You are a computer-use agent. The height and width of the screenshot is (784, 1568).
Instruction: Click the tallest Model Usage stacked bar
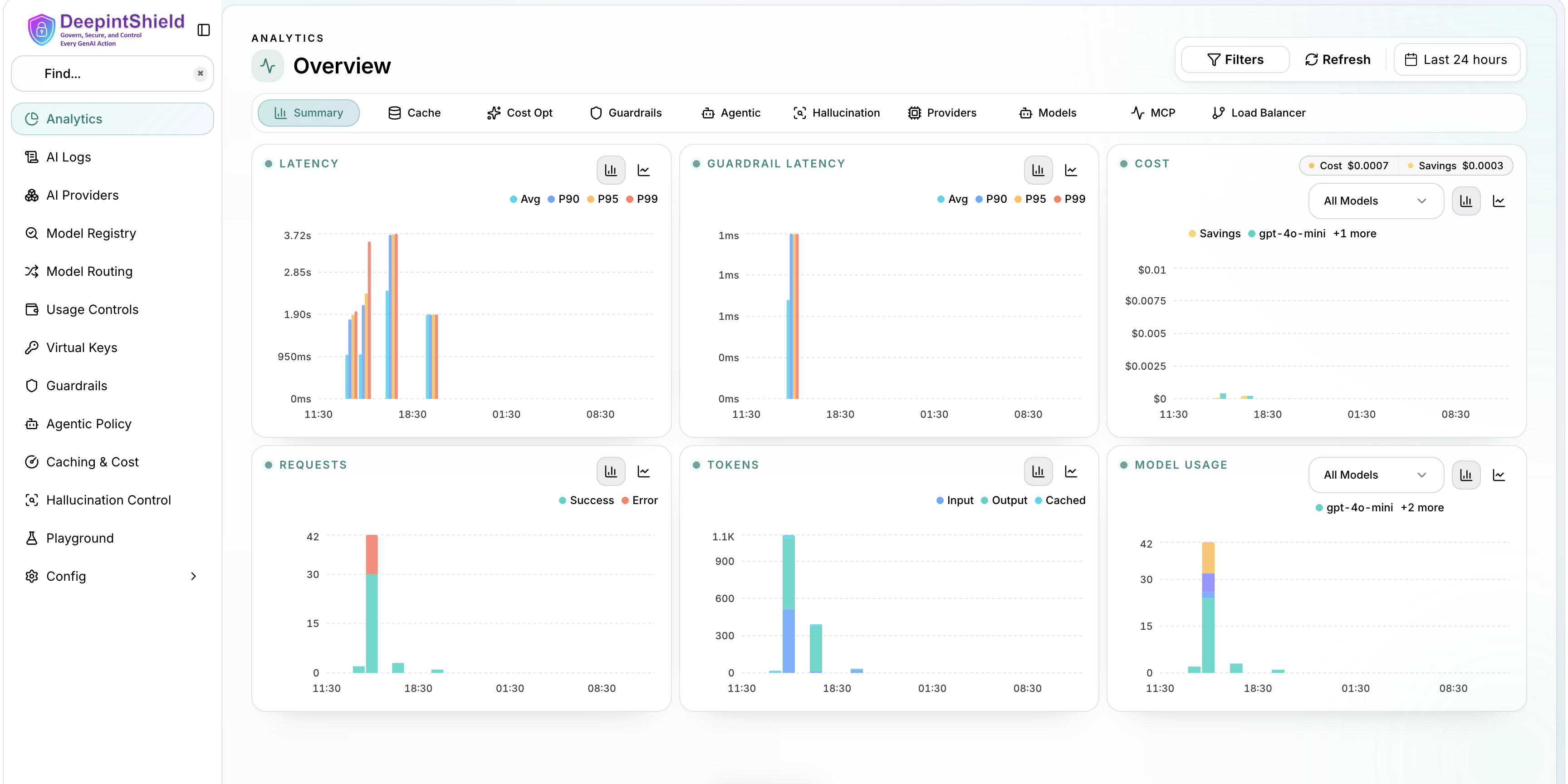(1208, 608)
